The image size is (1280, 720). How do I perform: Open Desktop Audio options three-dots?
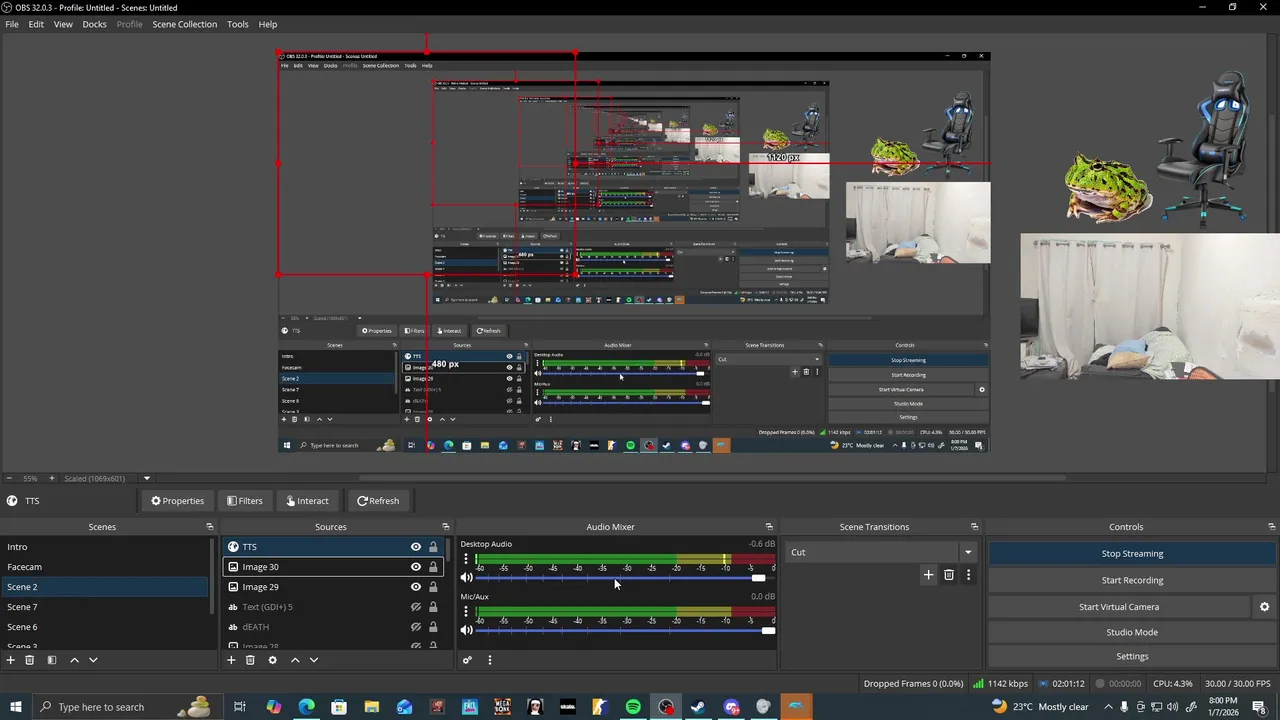[x=465, y=559]
